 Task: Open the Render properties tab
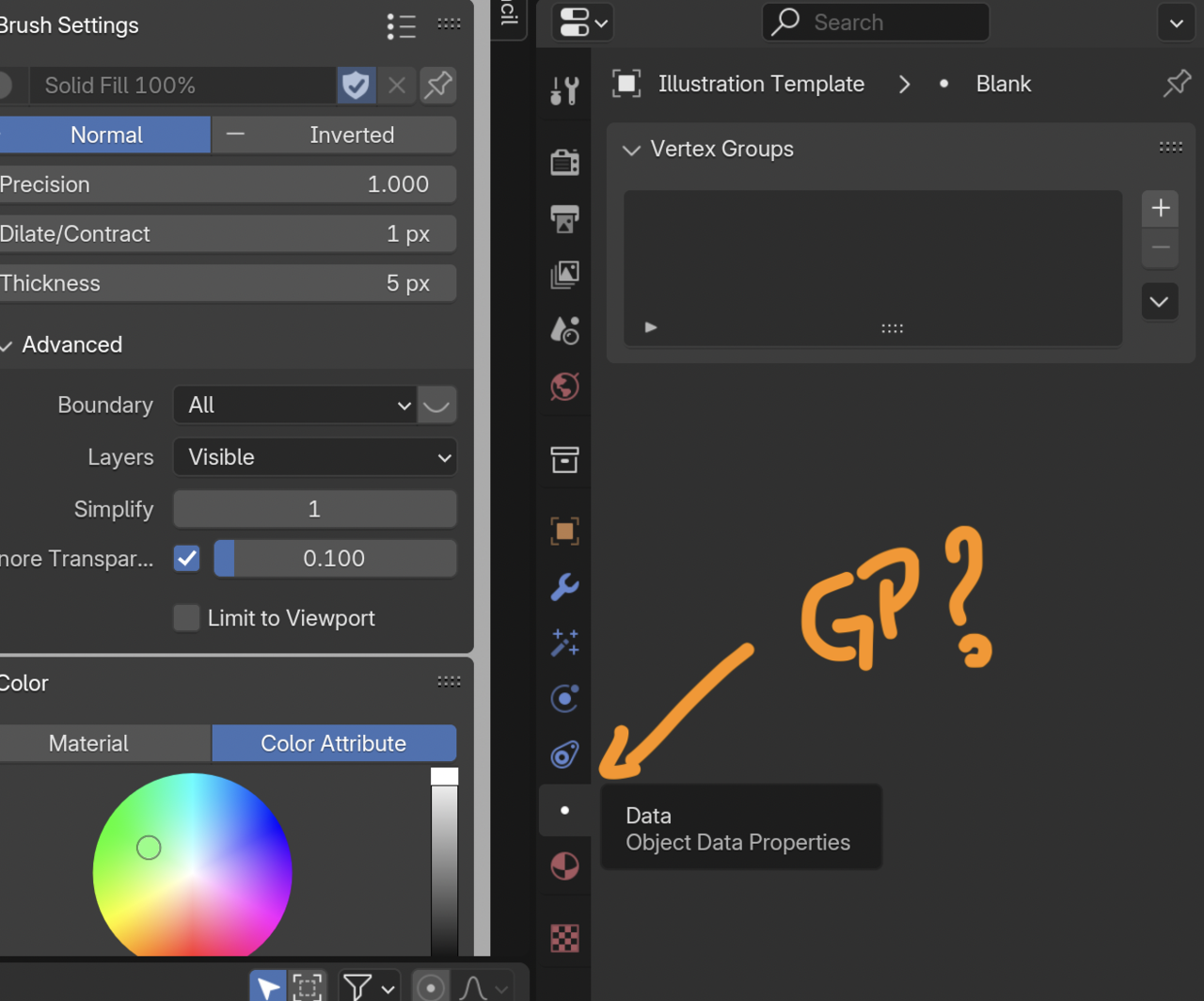[x=564, y=162]
